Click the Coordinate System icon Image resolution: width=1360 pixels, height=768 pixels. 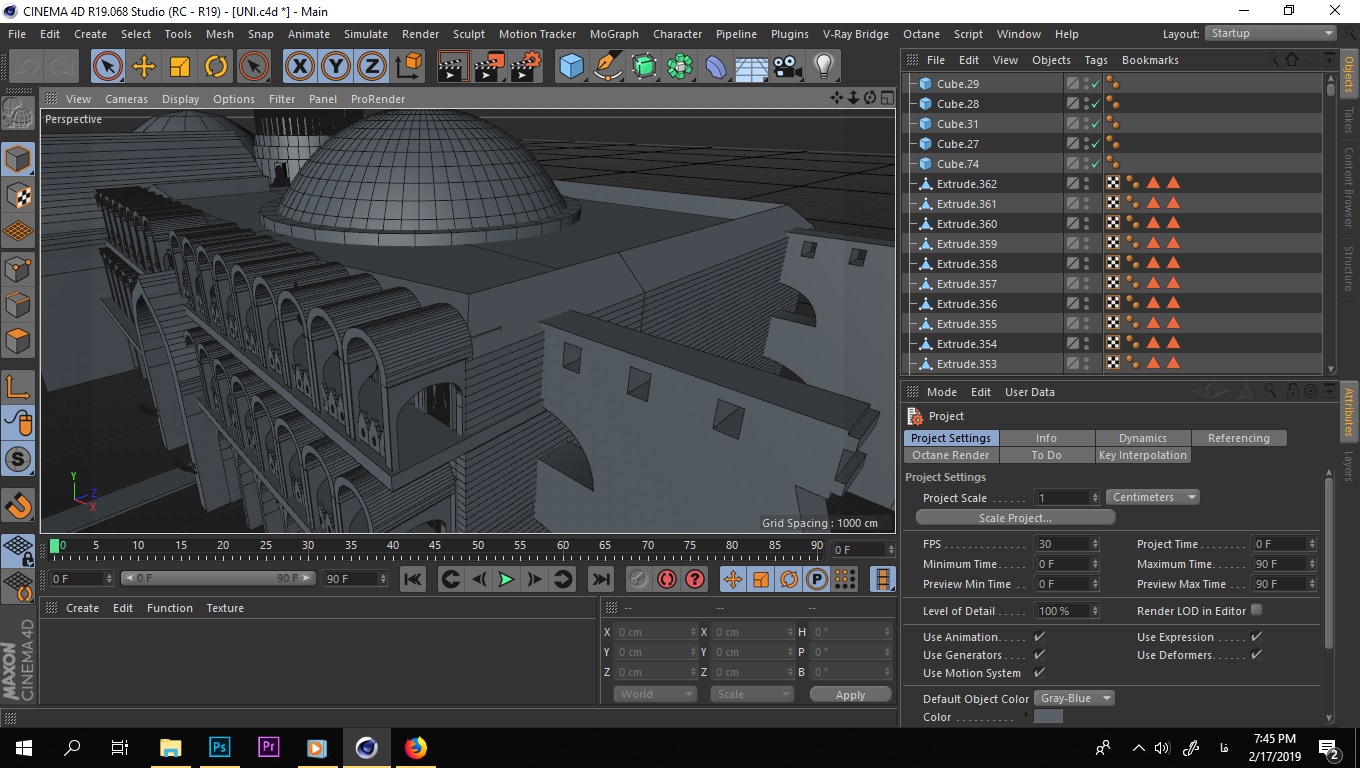point(408,67)
